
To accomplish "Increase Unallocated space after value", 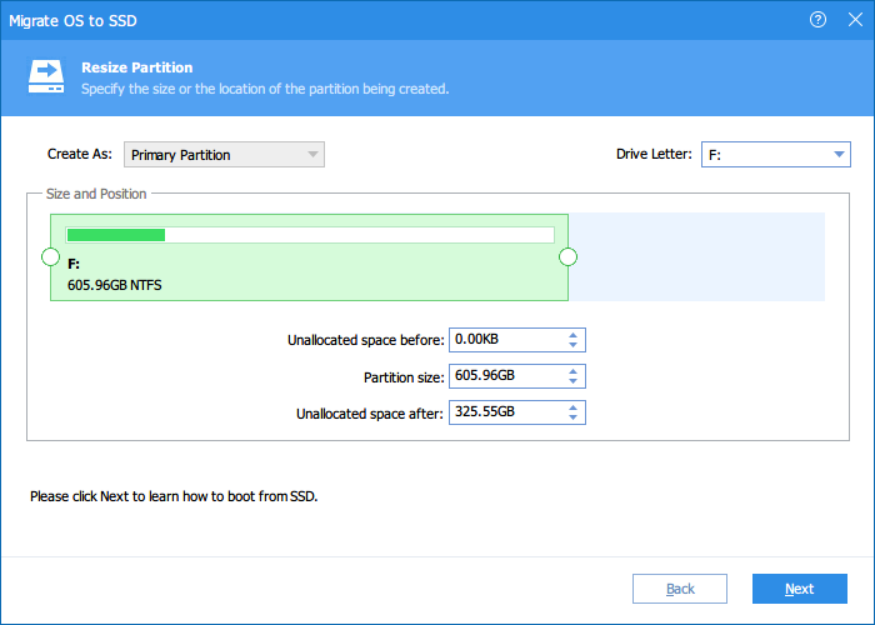I will (573, 408).
